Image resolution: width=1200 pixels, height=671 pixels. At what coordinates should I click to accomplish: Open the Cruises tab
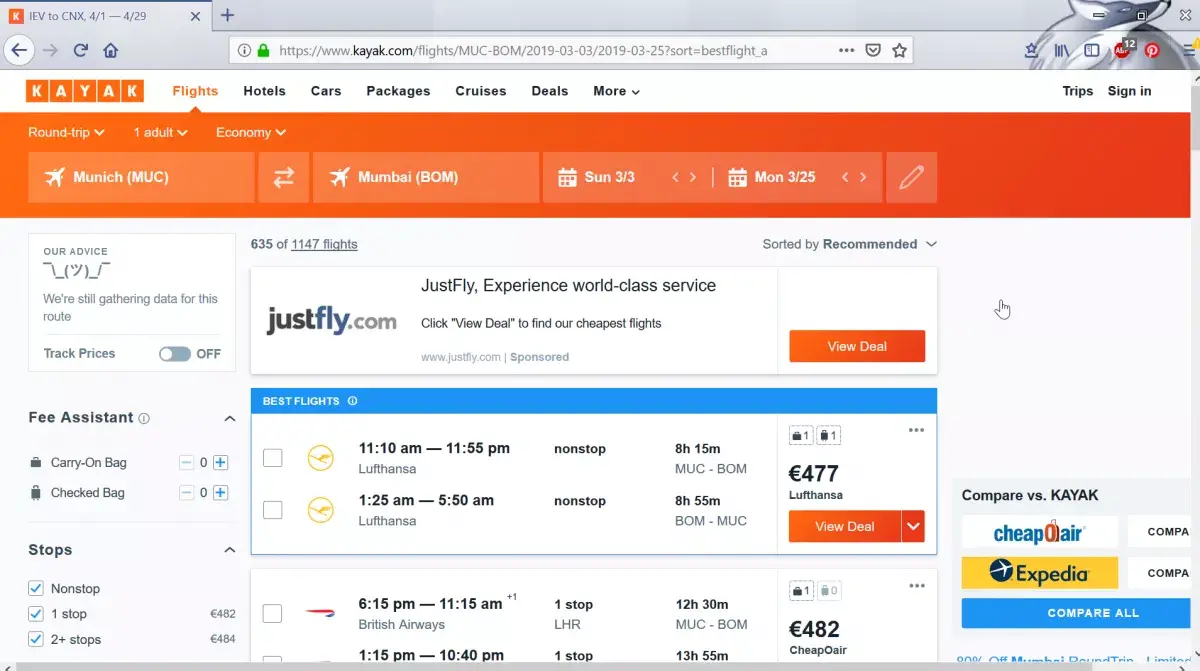(481, 91)
